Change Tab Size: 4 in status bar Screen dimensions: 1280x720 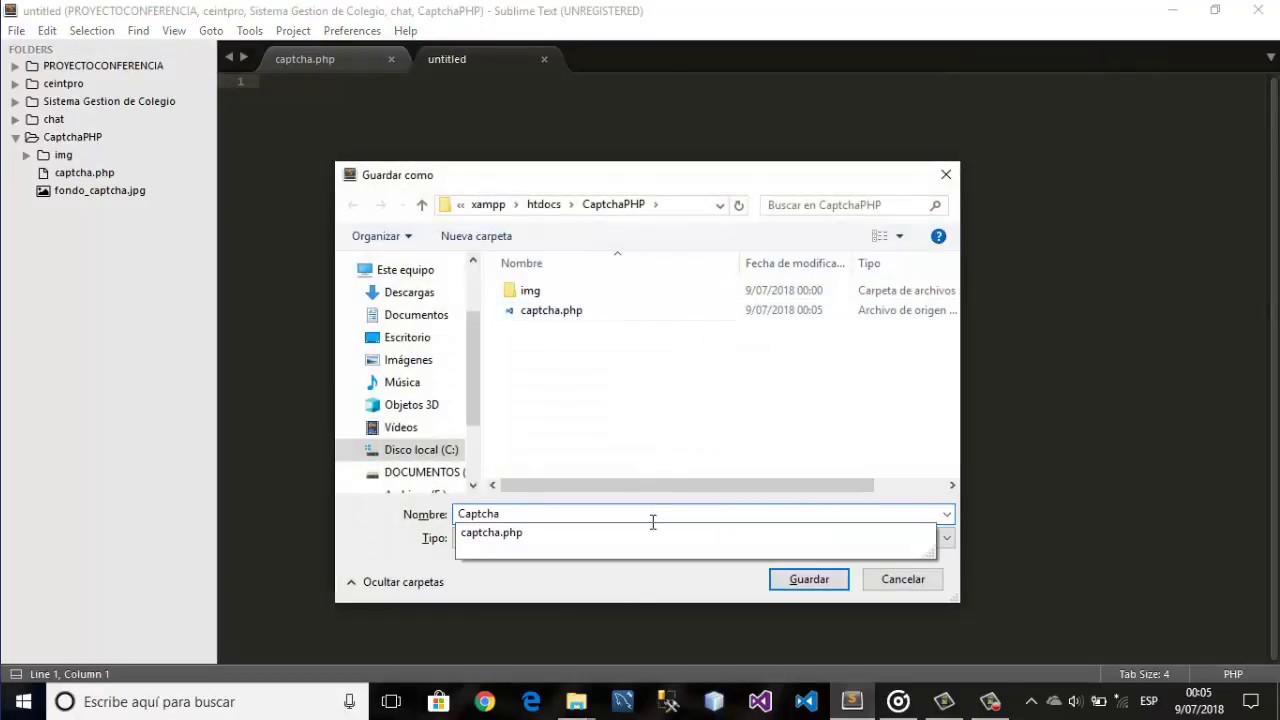tap(1144, 674)
